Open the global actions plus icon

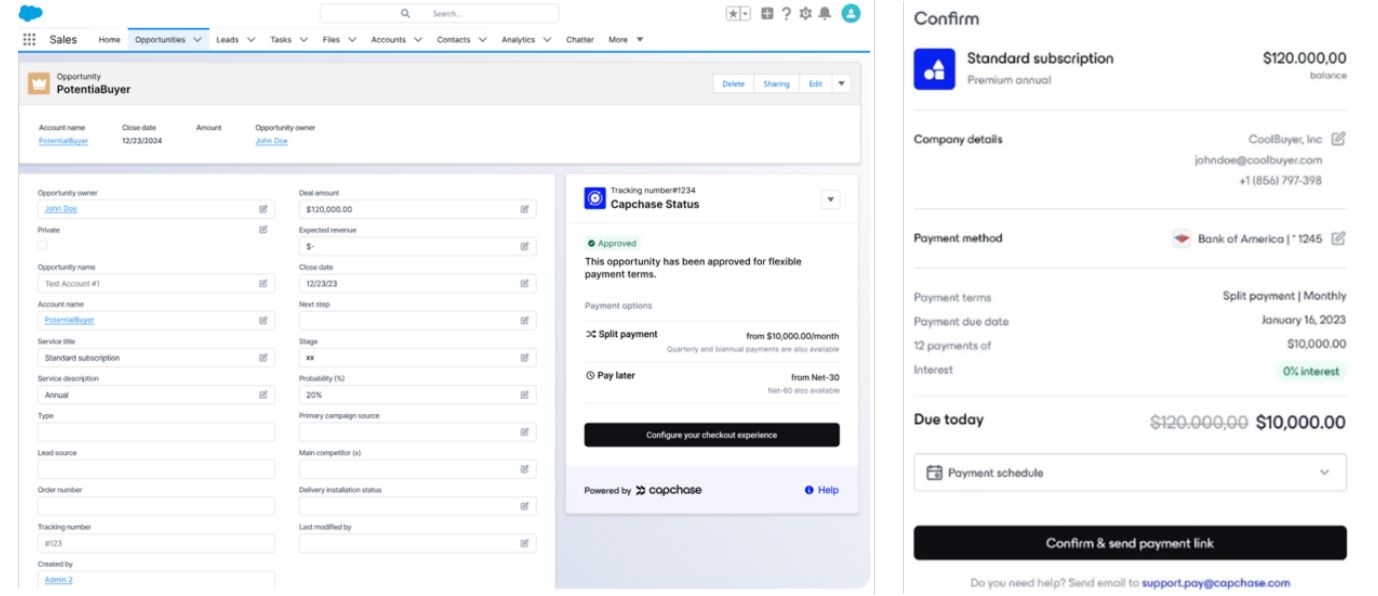pos(767,13)
